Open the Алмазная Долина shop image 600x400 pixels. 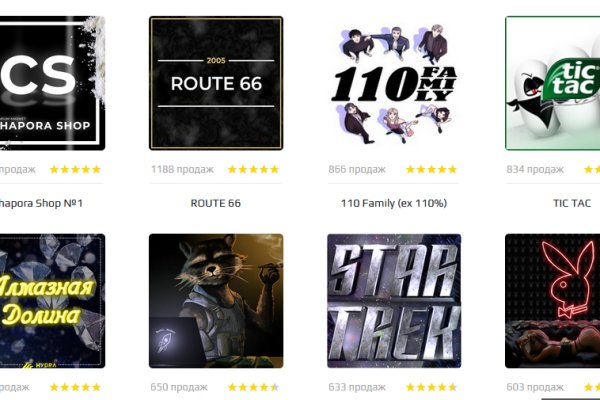click(x=52, y=301)
